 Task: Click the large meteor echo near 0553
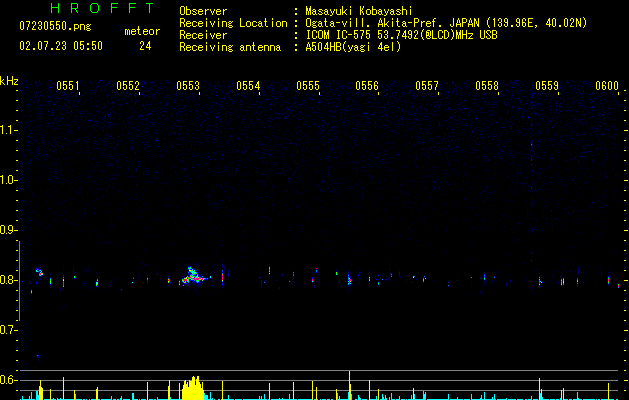(x=194, y=276)
